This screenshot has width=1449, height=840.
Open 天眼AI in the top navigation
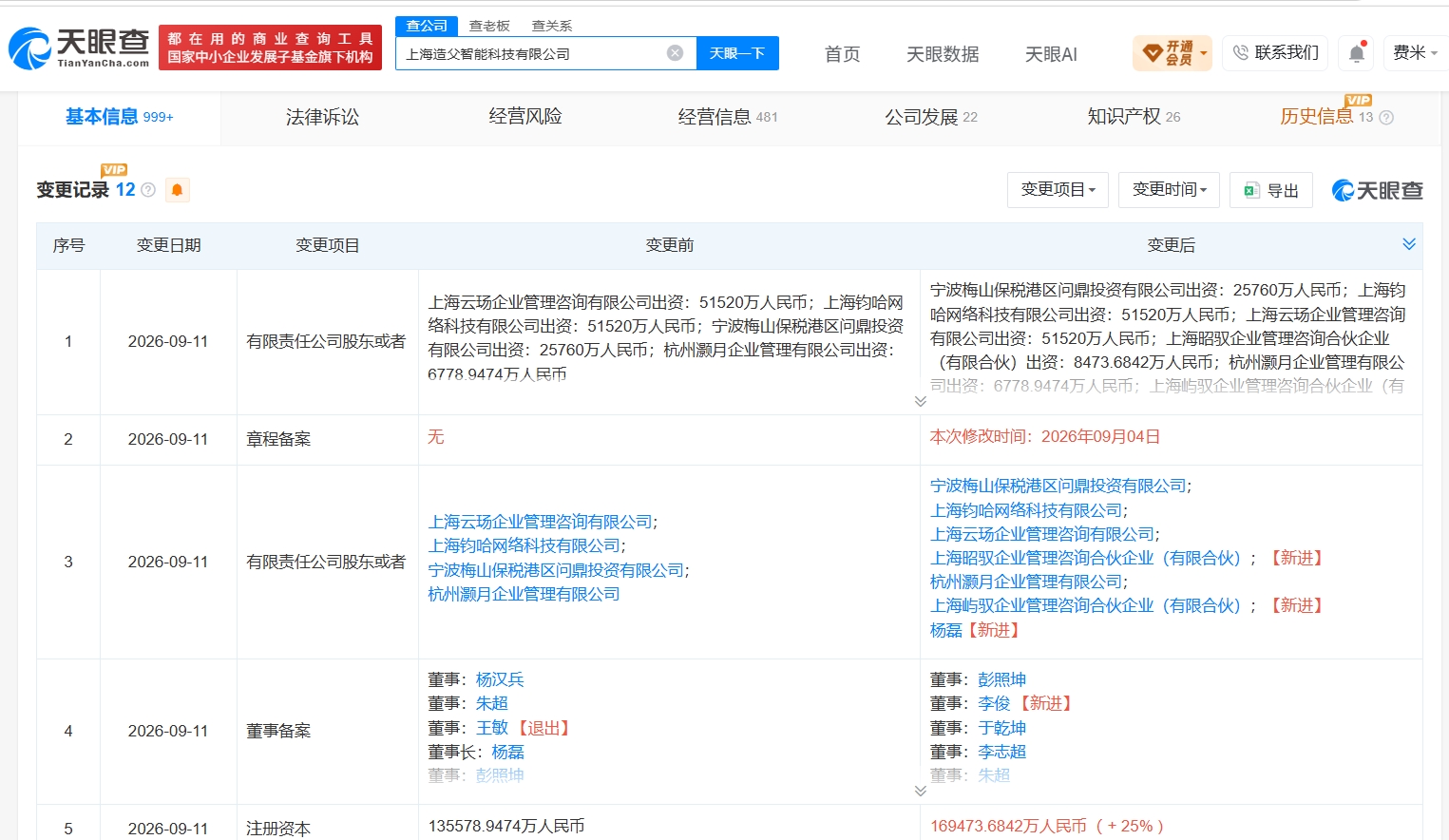click(1051, 54)
